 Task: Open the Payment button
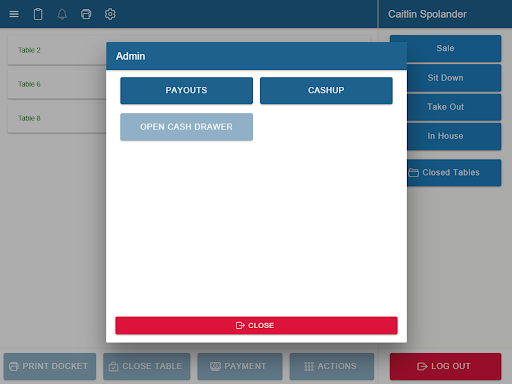[x=240, y=366]
